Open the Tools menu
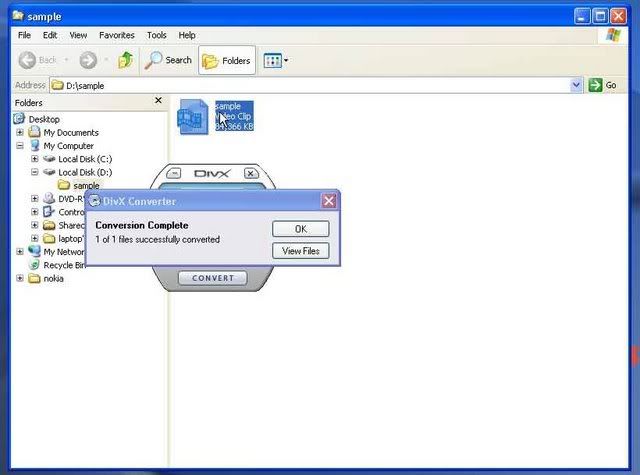 [x=157, y=36]
